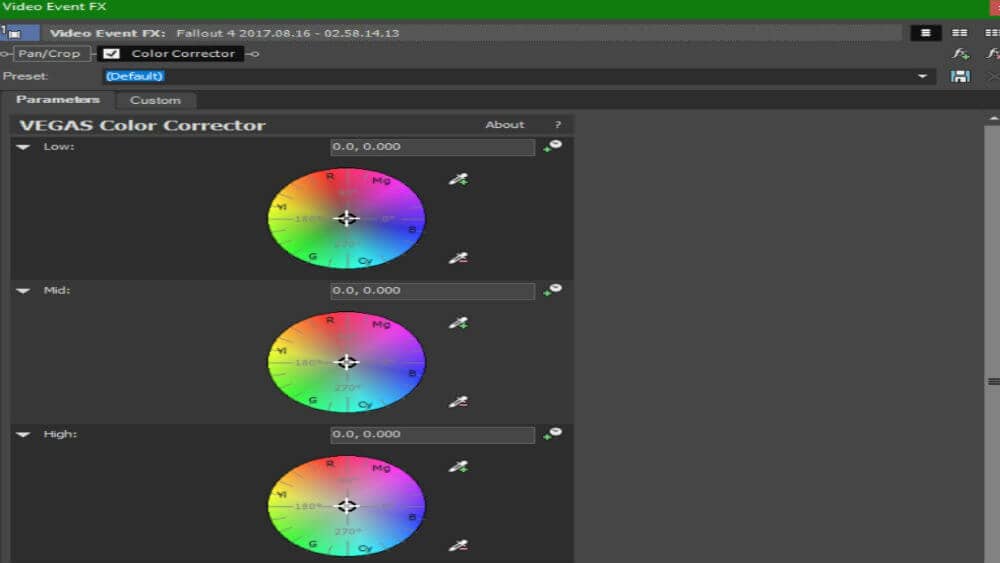Select the Parameters tab
1000x563 pixels.
(57, 99)
